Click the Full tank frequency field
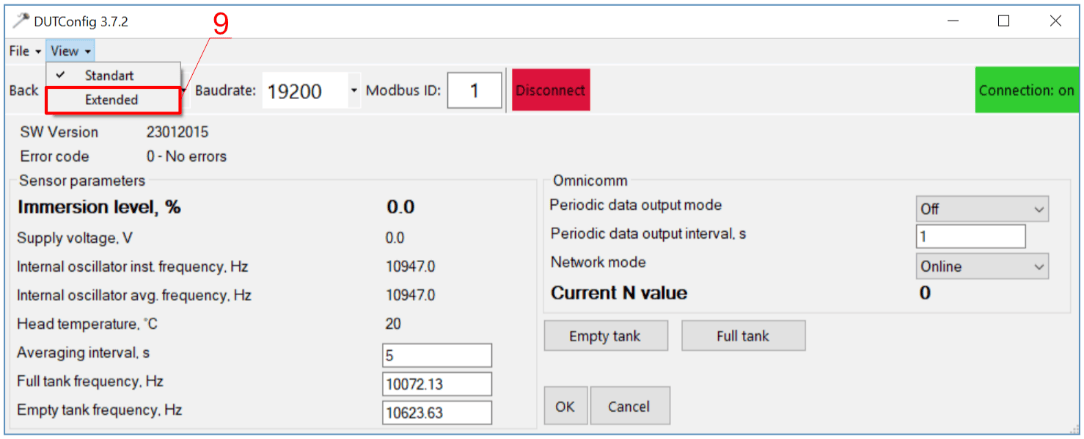 [437, 384]
